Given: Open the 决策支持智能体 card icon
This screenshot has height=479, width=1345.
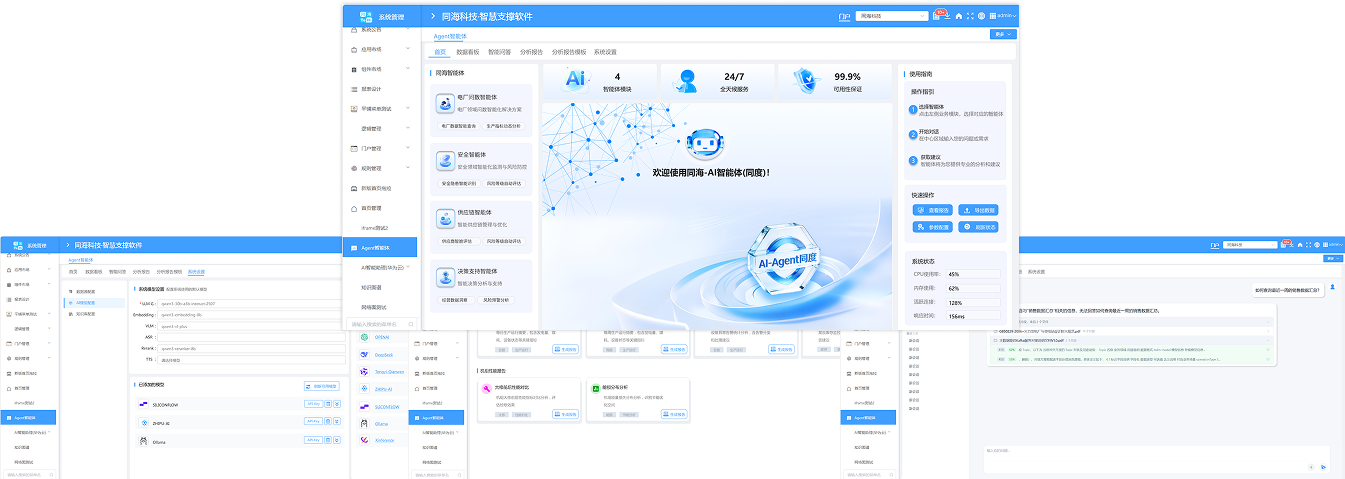Looking at the screenshot, I should pos(445,275).
